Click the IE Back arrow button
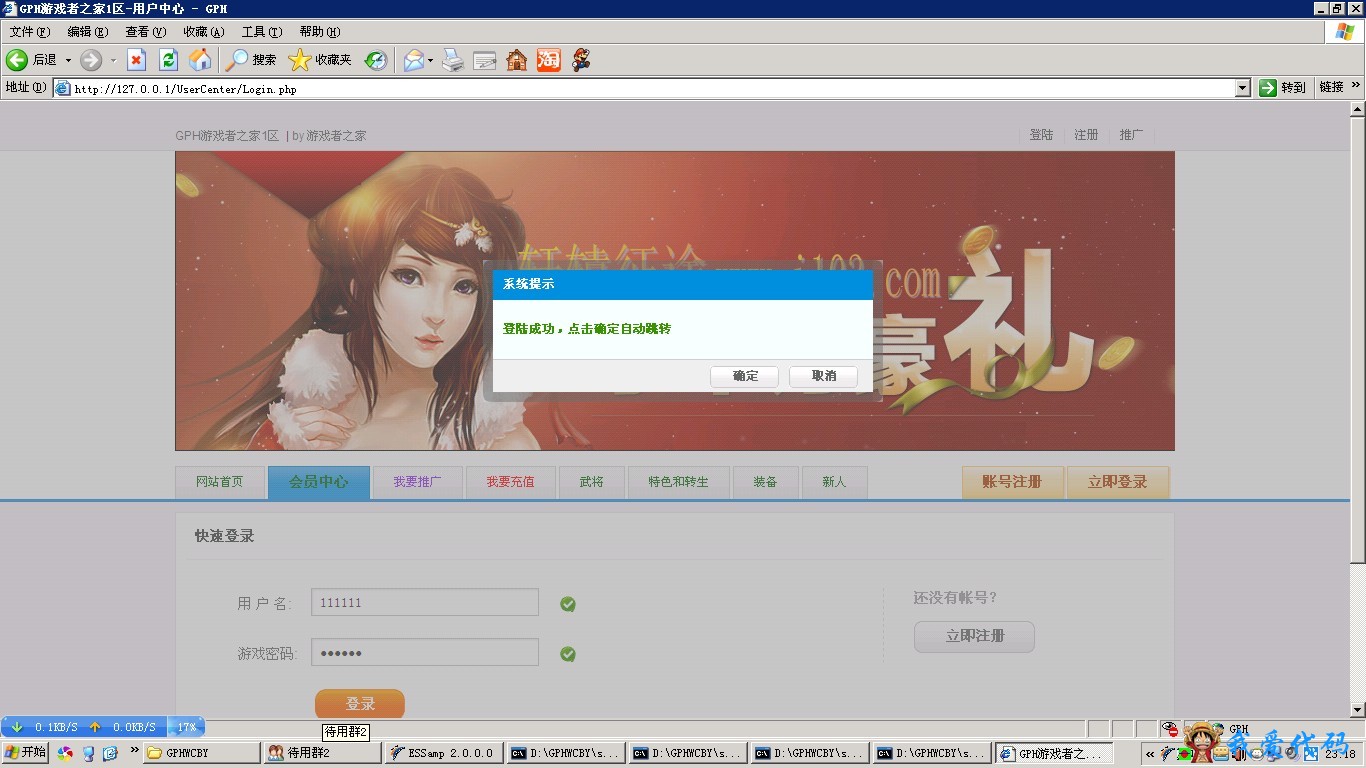Image resolution: width=1366 pixels, height=768 pixels. click(17, 60)
